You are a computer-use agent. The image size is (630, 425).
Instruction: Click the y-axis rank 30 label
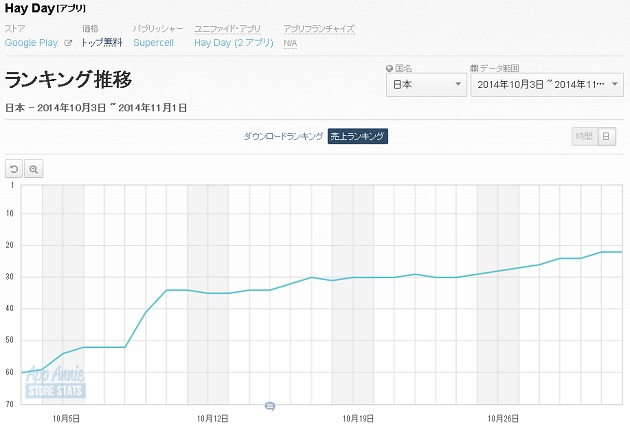click(10, 277)
